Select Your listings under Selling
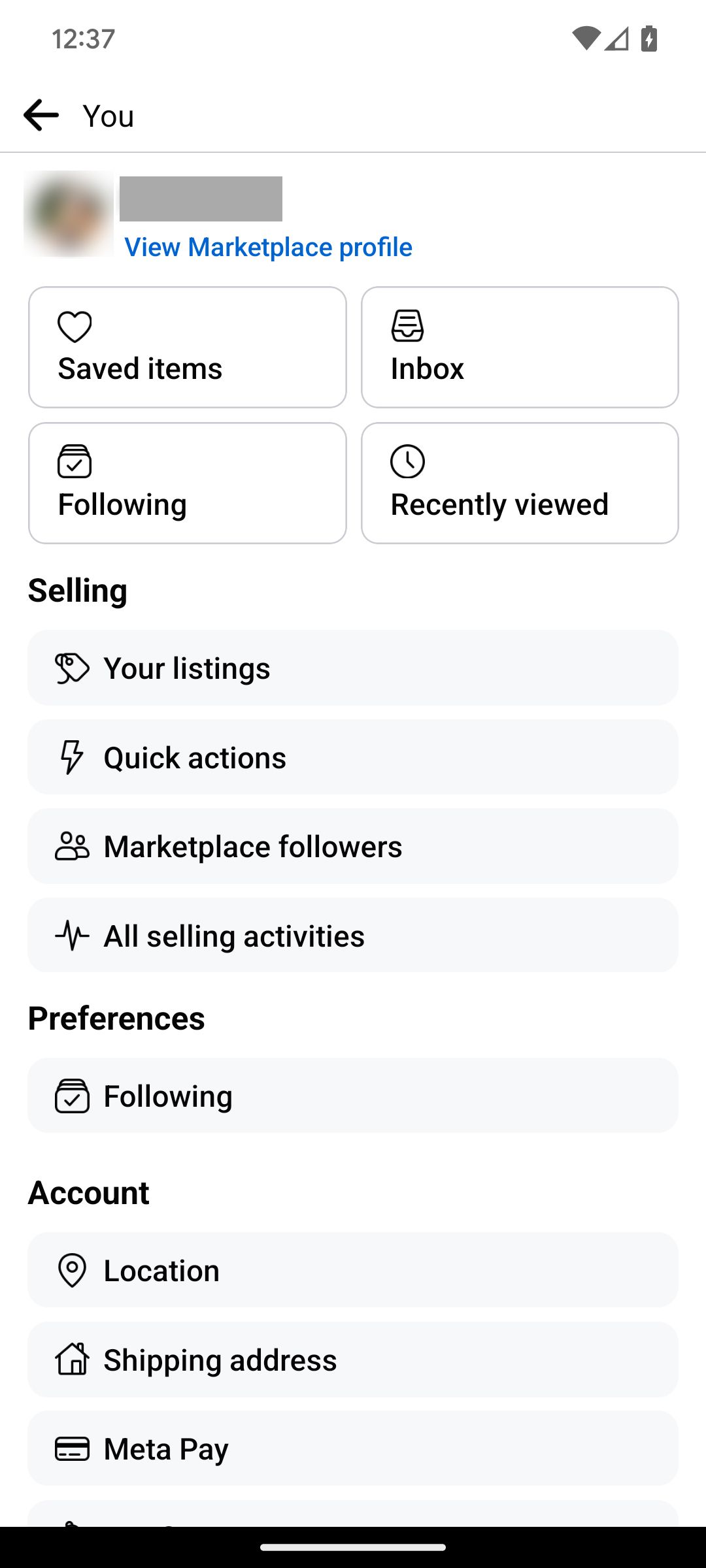 point(353,668)
